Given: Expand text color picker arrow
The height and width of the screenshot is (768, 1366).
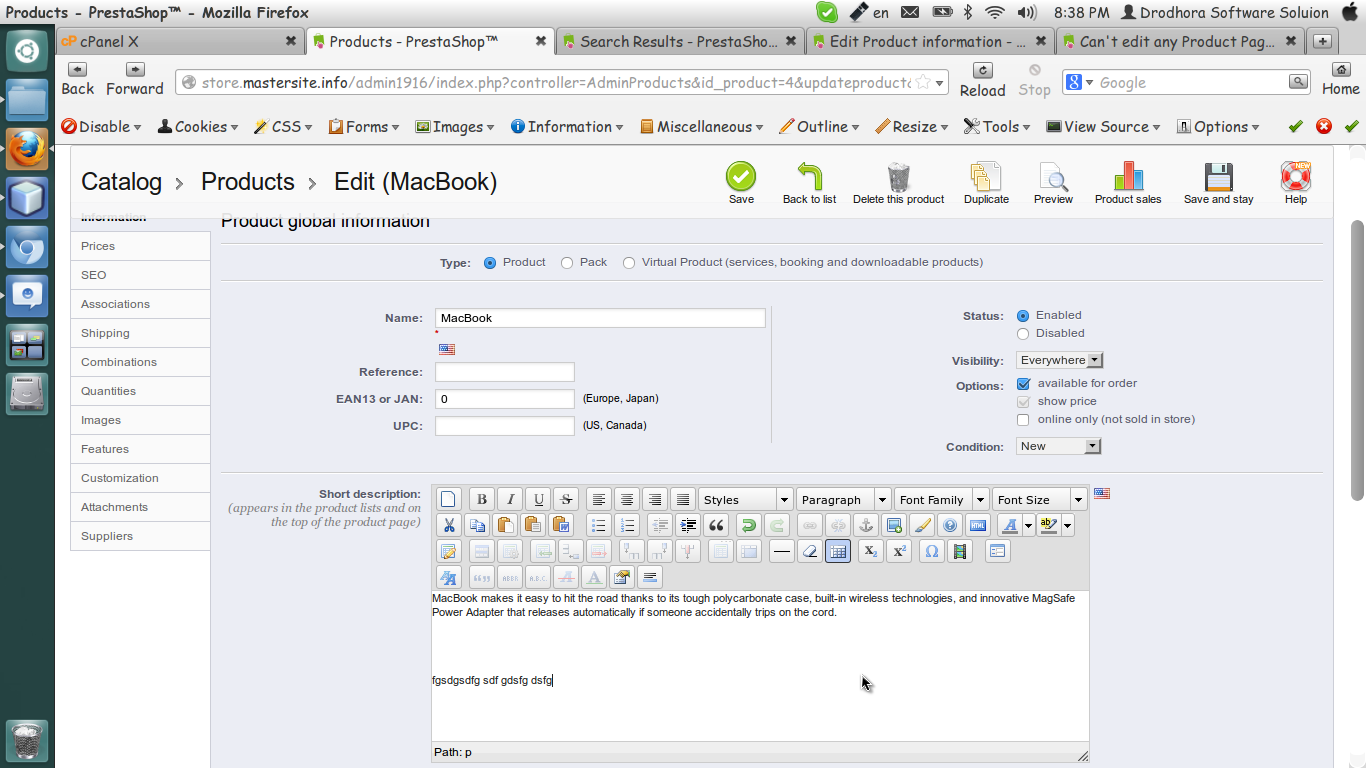Looking at the screenshot, I should (x=1029, y=525).
